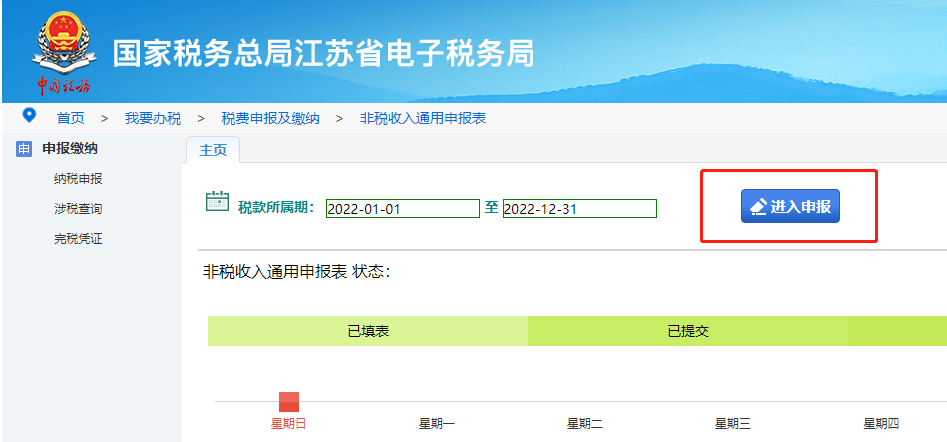Click the 国家税务总局江苏省电子税务局 title
947x442 pixels.
point(324,54)
